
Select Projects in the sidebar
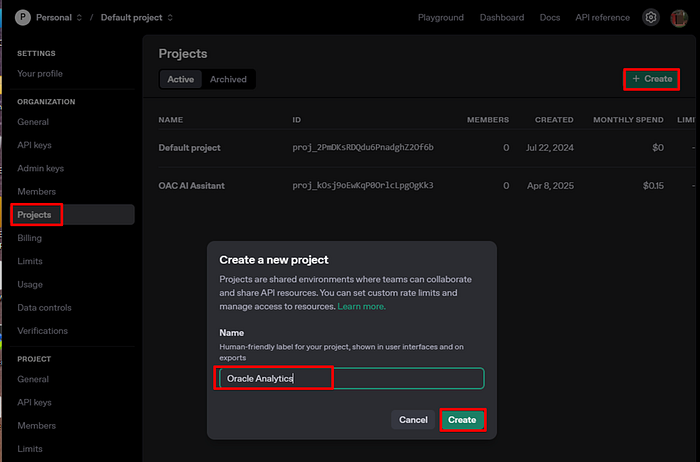coord(73,215)
